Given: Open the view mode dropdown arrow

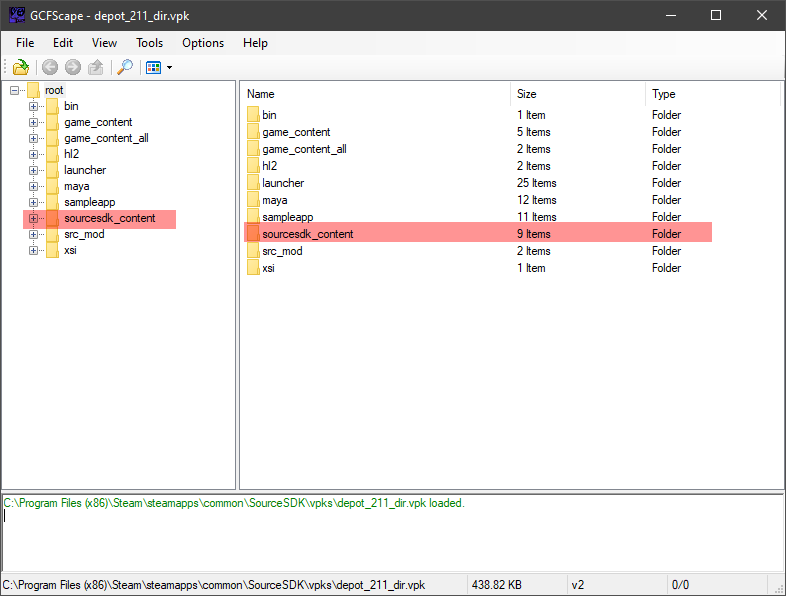Looking at the screenshot, I should 169,67.
